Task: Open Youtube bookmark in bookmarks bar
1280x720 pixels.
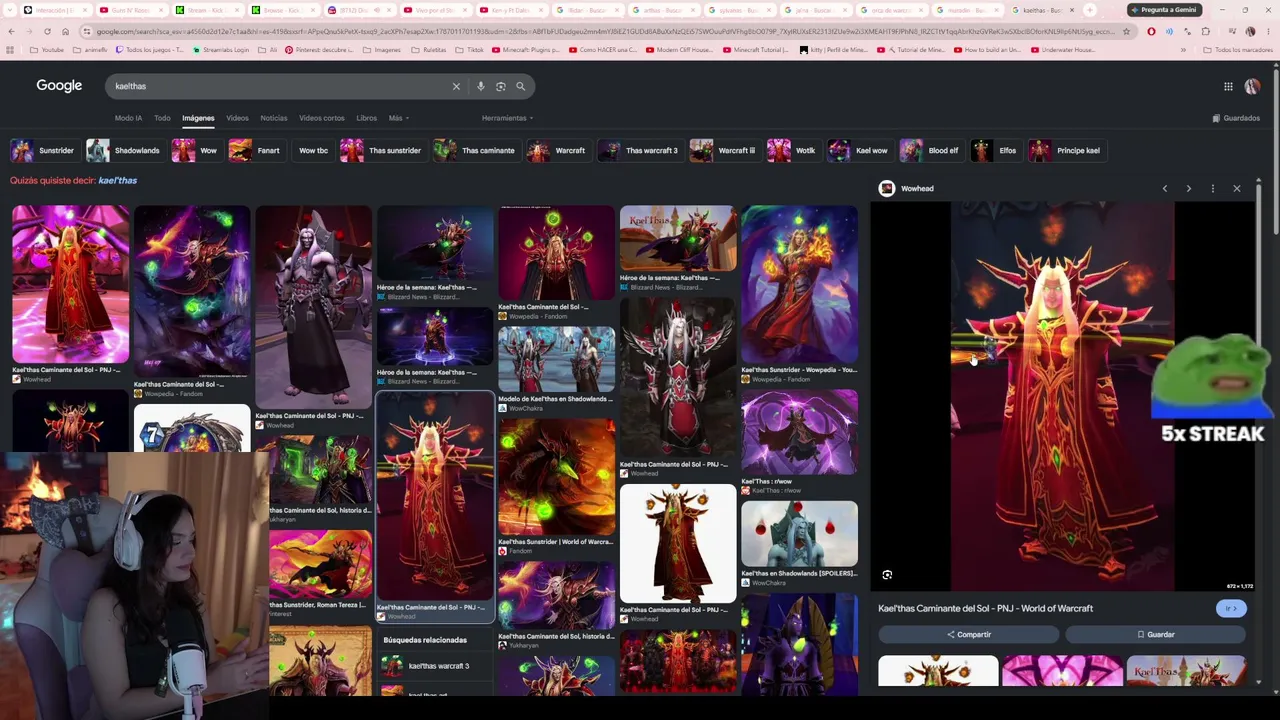Action: point(47,50)
